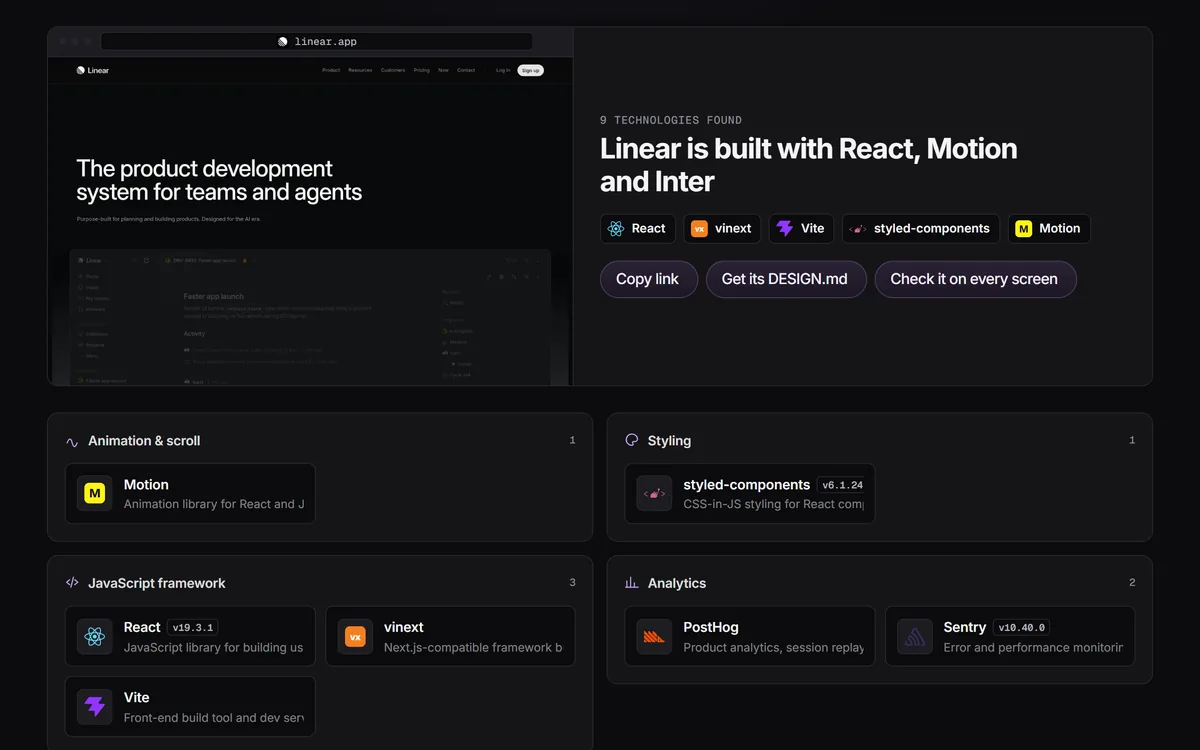Image resolution: width=1200 pixels, height=750 pixels.
Task: Click Log in link in the preview
Action: pyautogui.click(x=503, y=70)
